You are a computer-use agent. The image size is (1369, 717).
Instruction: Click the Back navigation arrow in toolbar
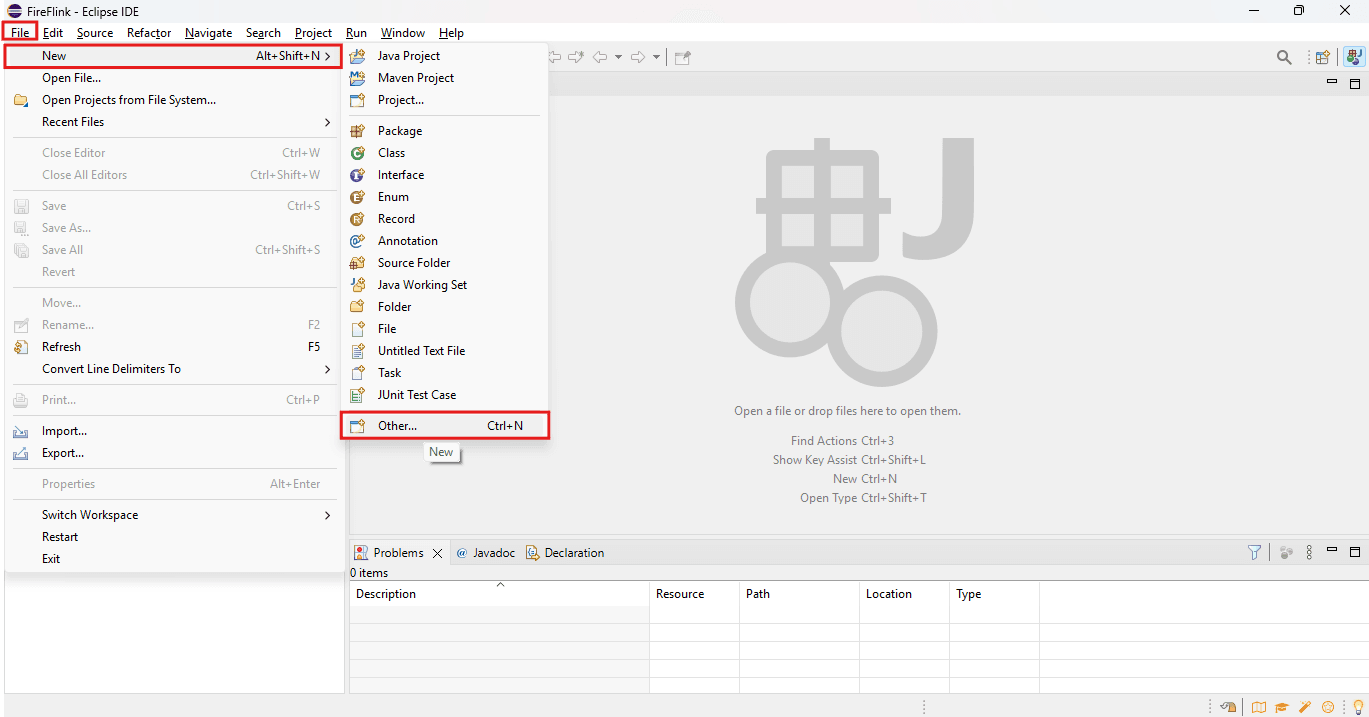[600, 57]
